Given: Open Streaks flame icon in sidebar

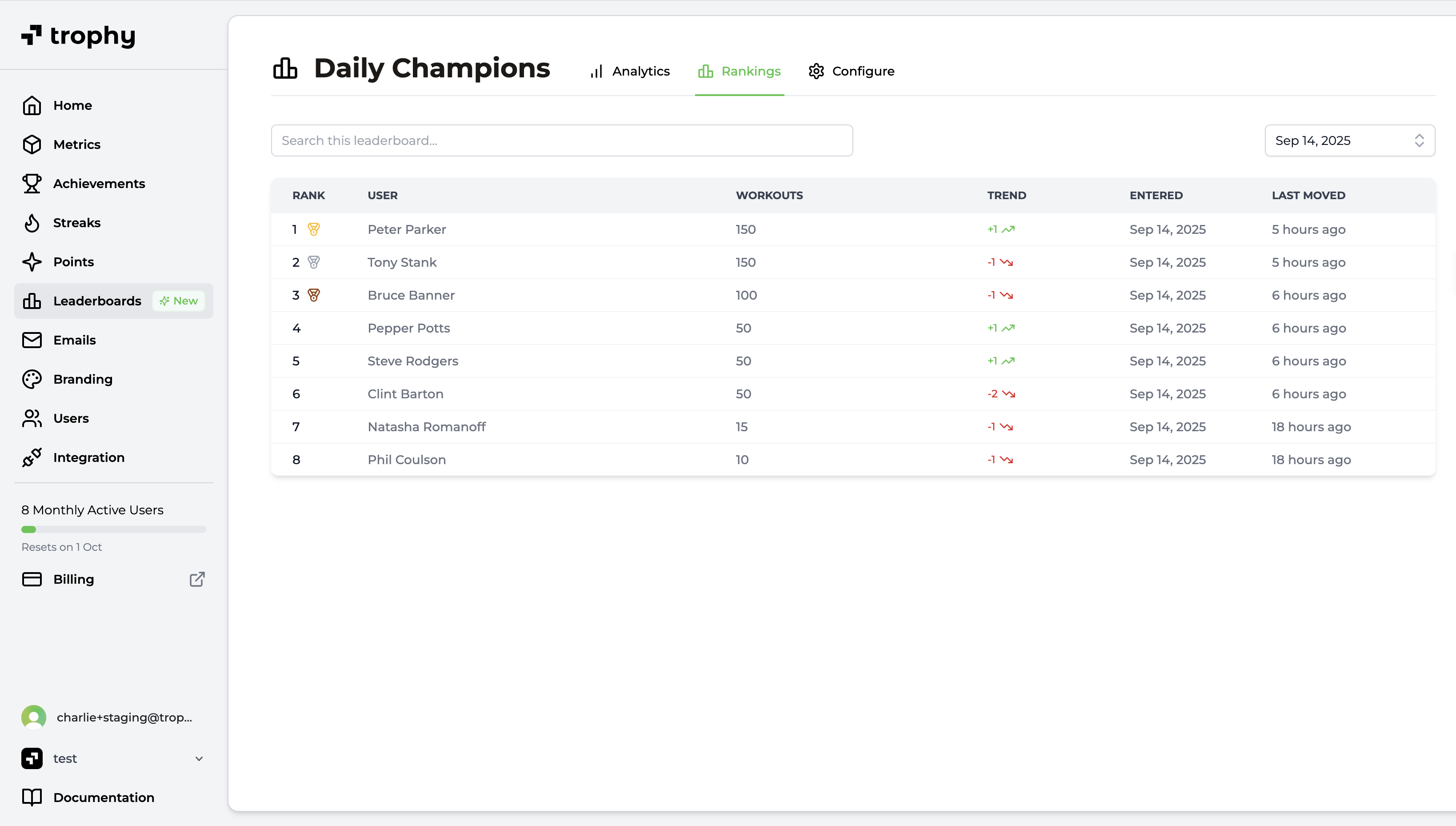Looking at the screenshot, I should 32,223.
